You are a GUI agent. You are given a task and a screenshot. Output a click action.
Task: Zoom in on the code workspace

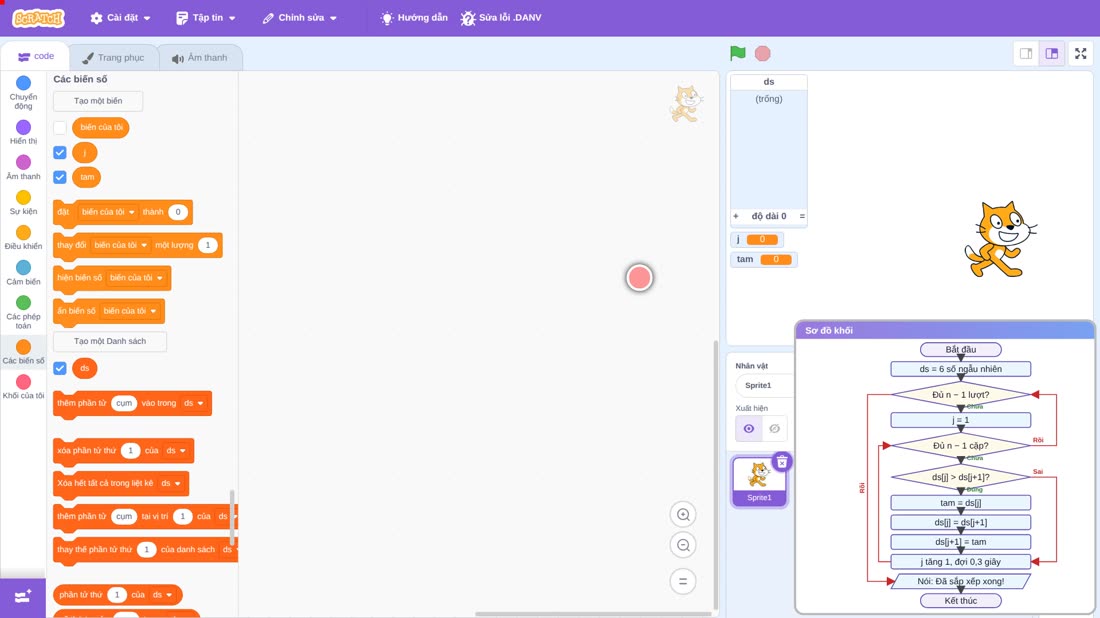(683, 515)
